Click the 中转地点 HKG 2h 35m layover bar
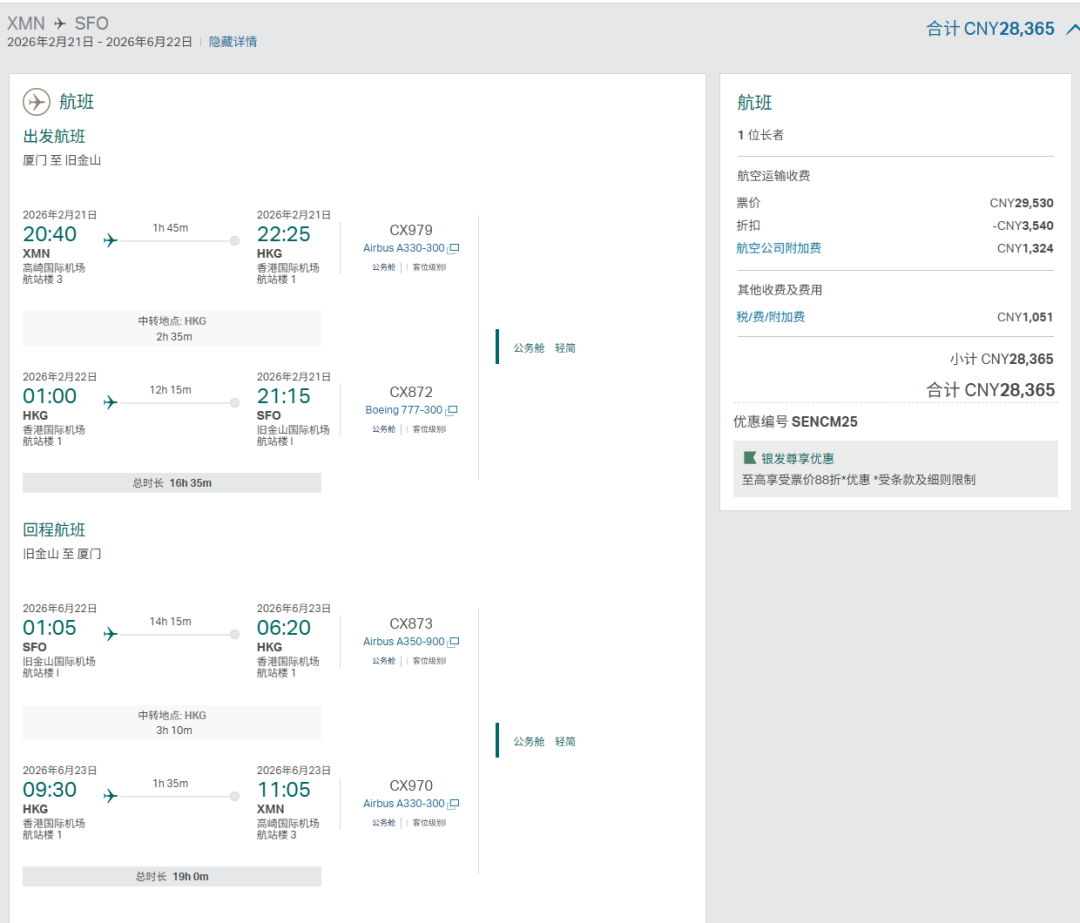The image size is (1080, 923). coord(172,328)
